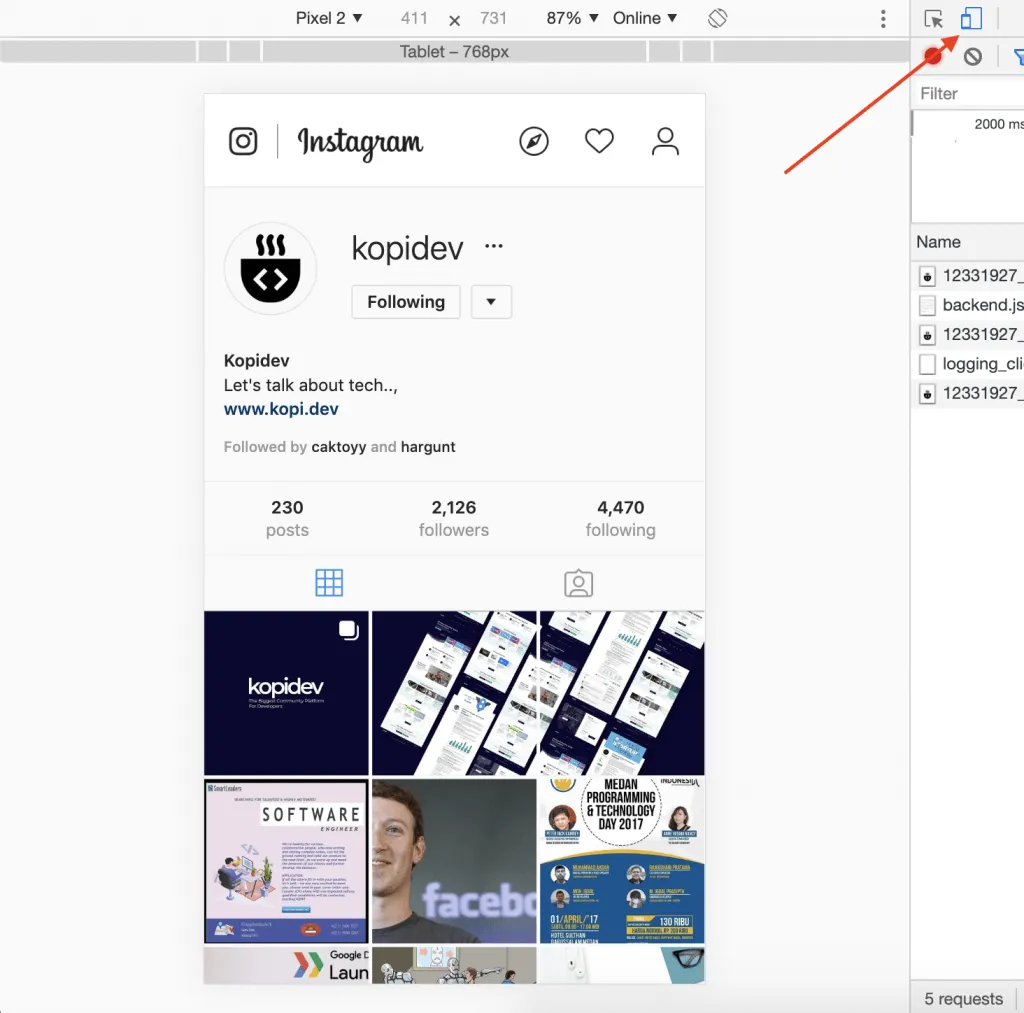This screenshot has height=1013, width=1024.
Task: Open the Profile person icon
Action: coord(665,141)
